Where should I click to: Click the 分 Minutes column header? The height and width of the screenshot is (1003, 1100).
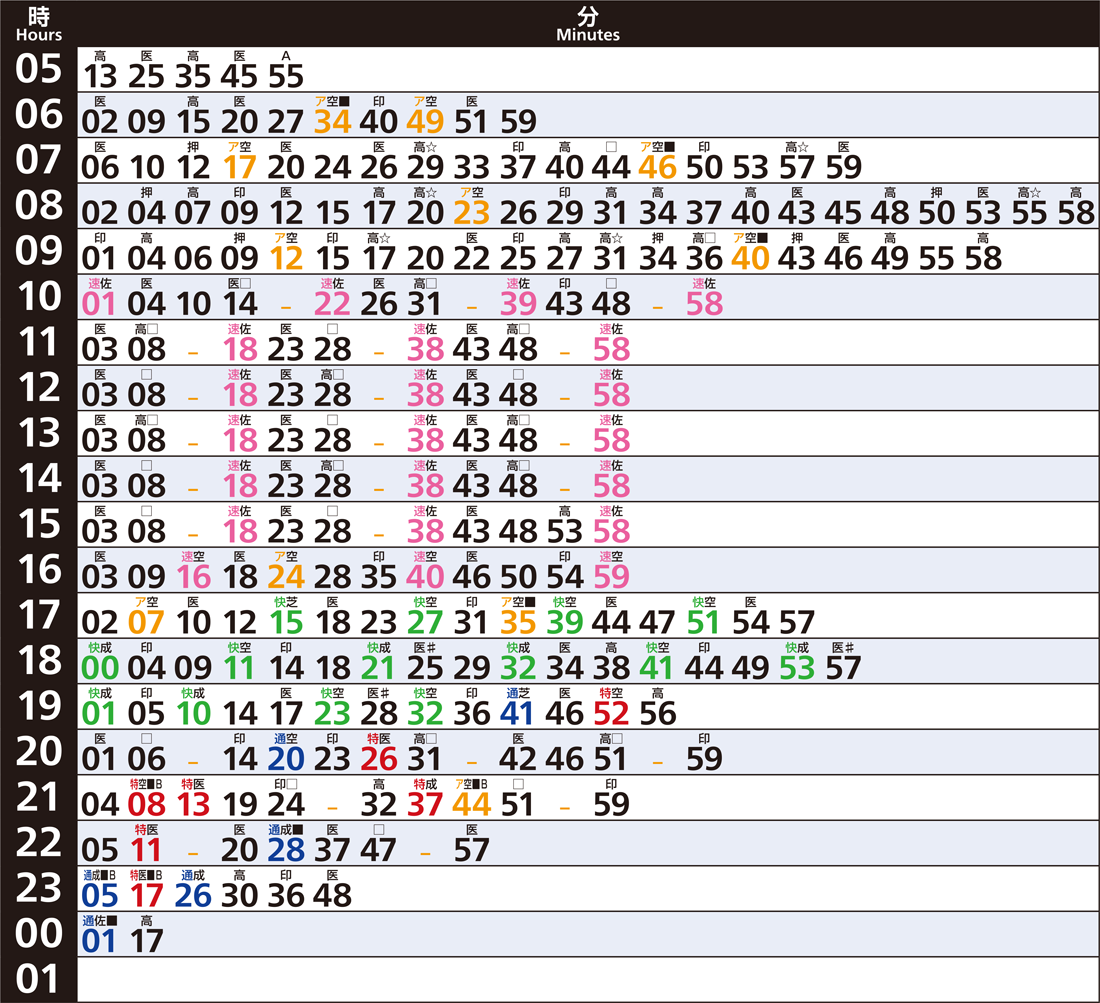[x=588, y=24]
